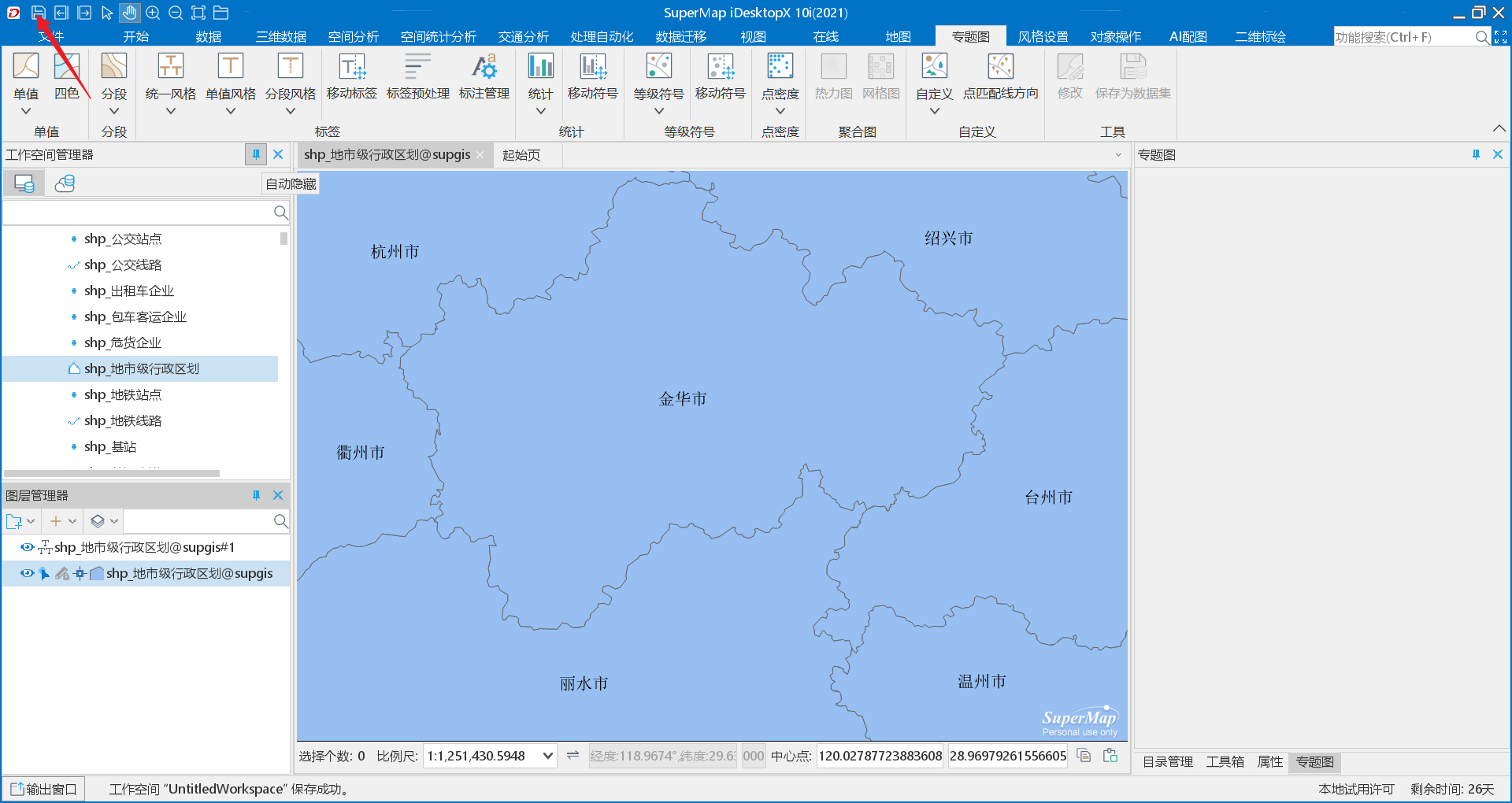Click the 功能搜索 search field

1403,37
